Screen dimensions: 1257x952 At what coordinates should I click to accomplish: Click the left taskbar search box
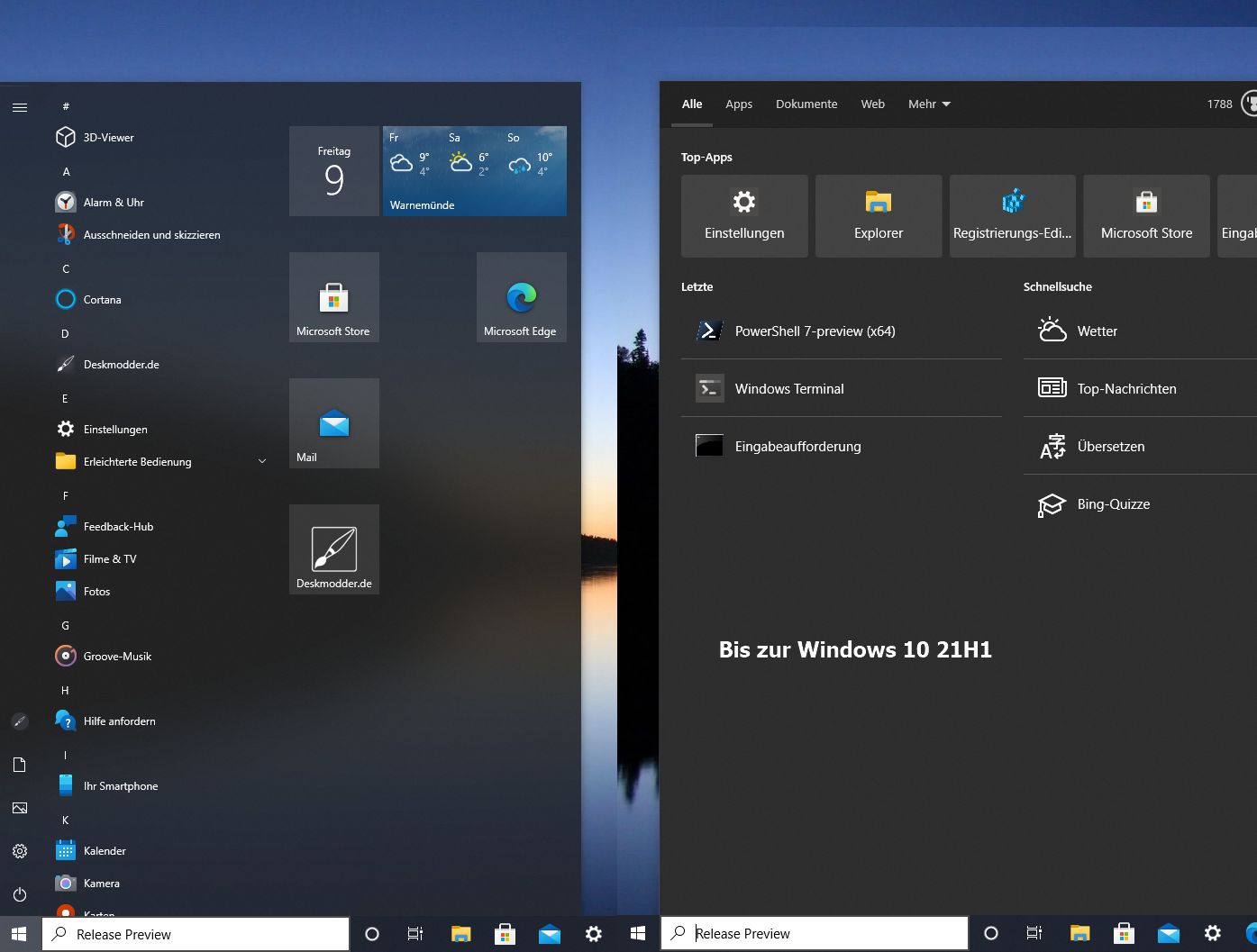pos(196,934)
